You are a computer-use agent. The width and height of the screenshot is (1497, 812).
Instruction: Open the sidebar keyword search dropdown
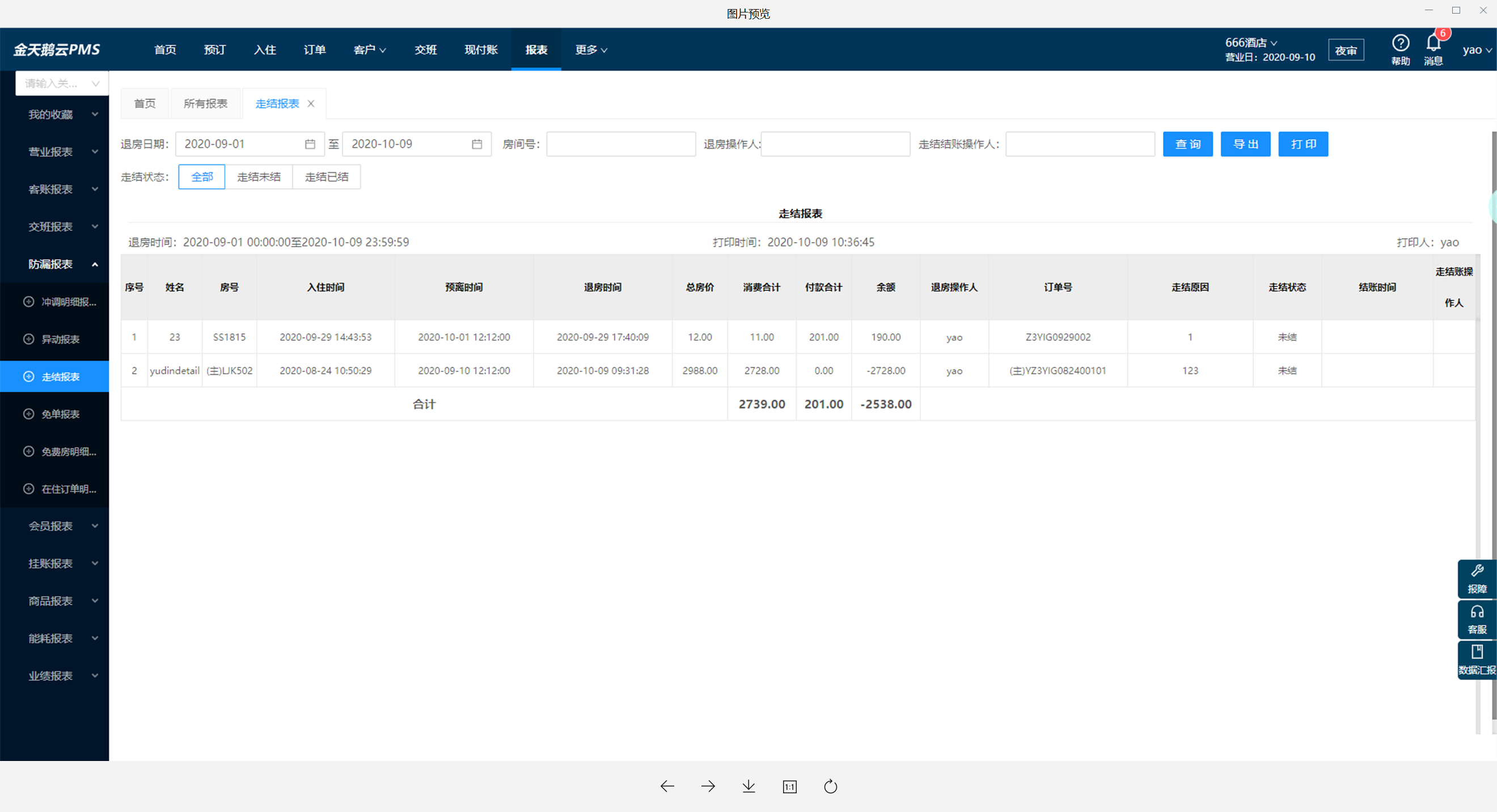pos(62,83)
